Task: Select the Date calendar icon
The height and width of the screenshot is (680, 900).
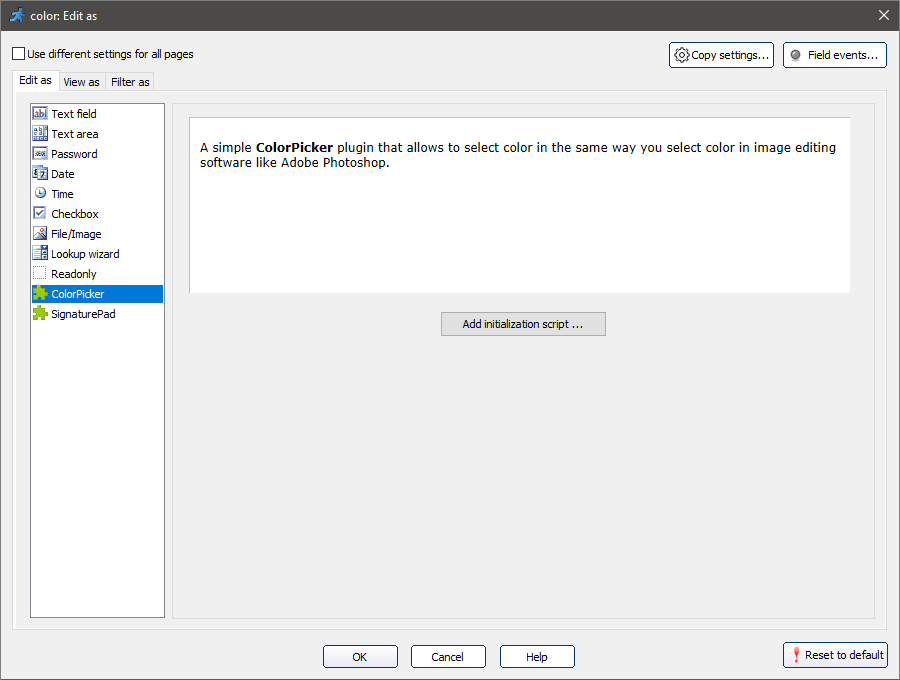Action: (x=39, y=173)
